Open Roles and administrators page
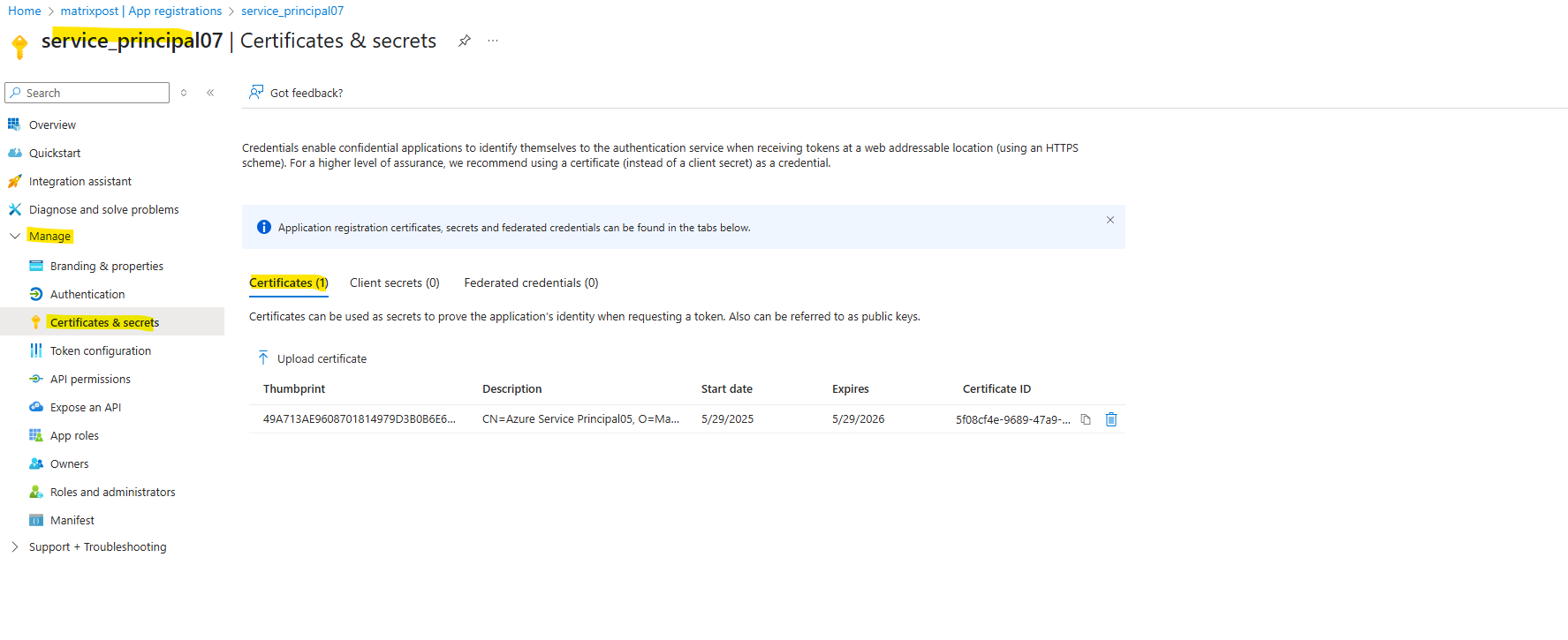This screenshot has height=640, width=1568. tap(112, 492)
